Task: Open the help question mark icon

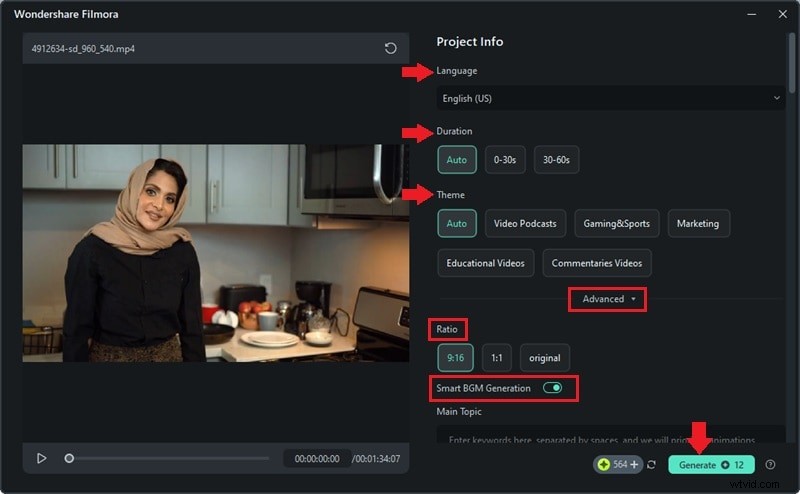Action: point(770,464)
